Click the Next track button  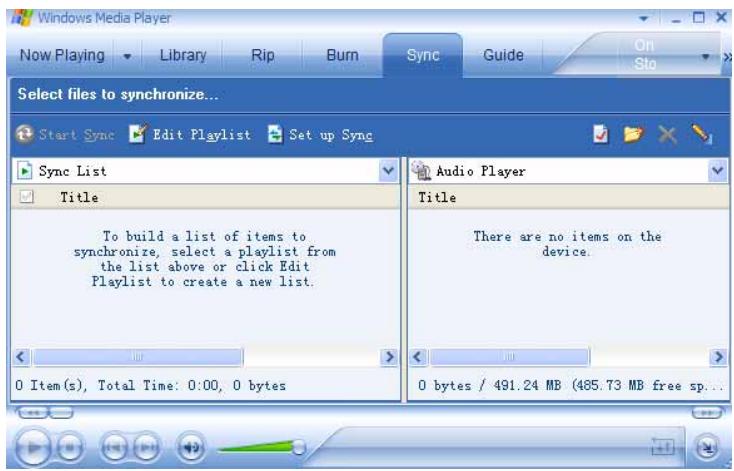(x=147, y=448)
